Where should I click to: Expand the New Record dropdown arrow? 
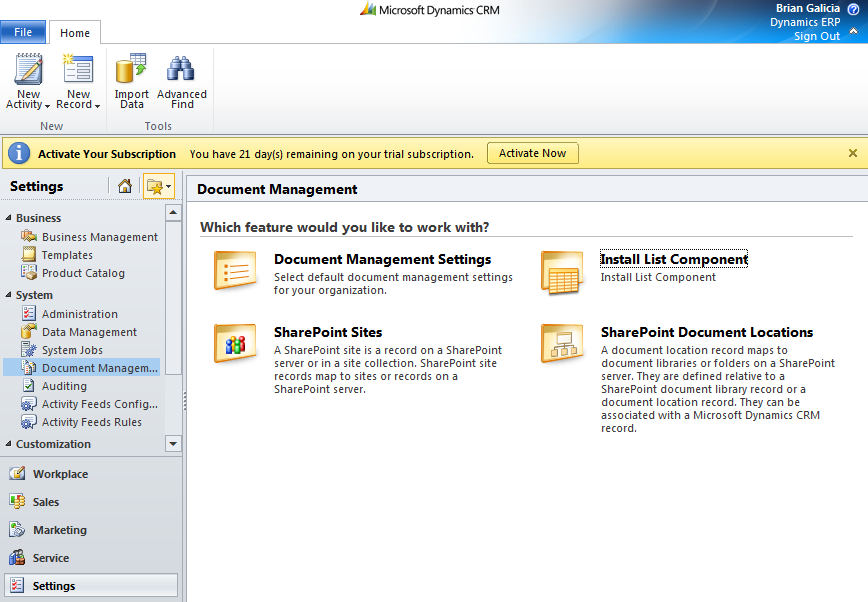[97, 106]
